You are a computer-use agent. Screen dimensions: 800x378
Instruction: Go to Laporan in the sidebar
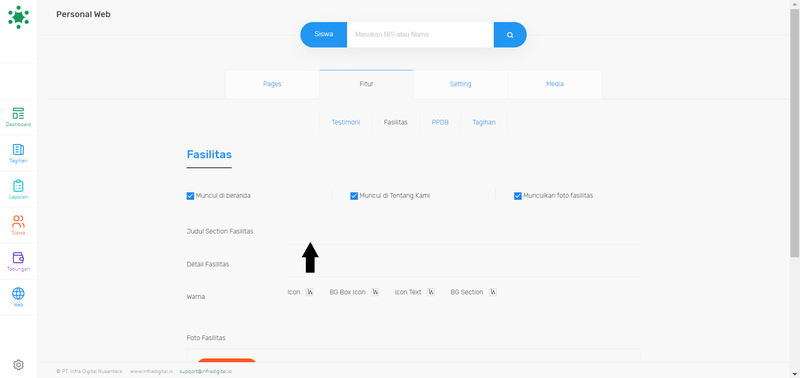pos(18,189)
